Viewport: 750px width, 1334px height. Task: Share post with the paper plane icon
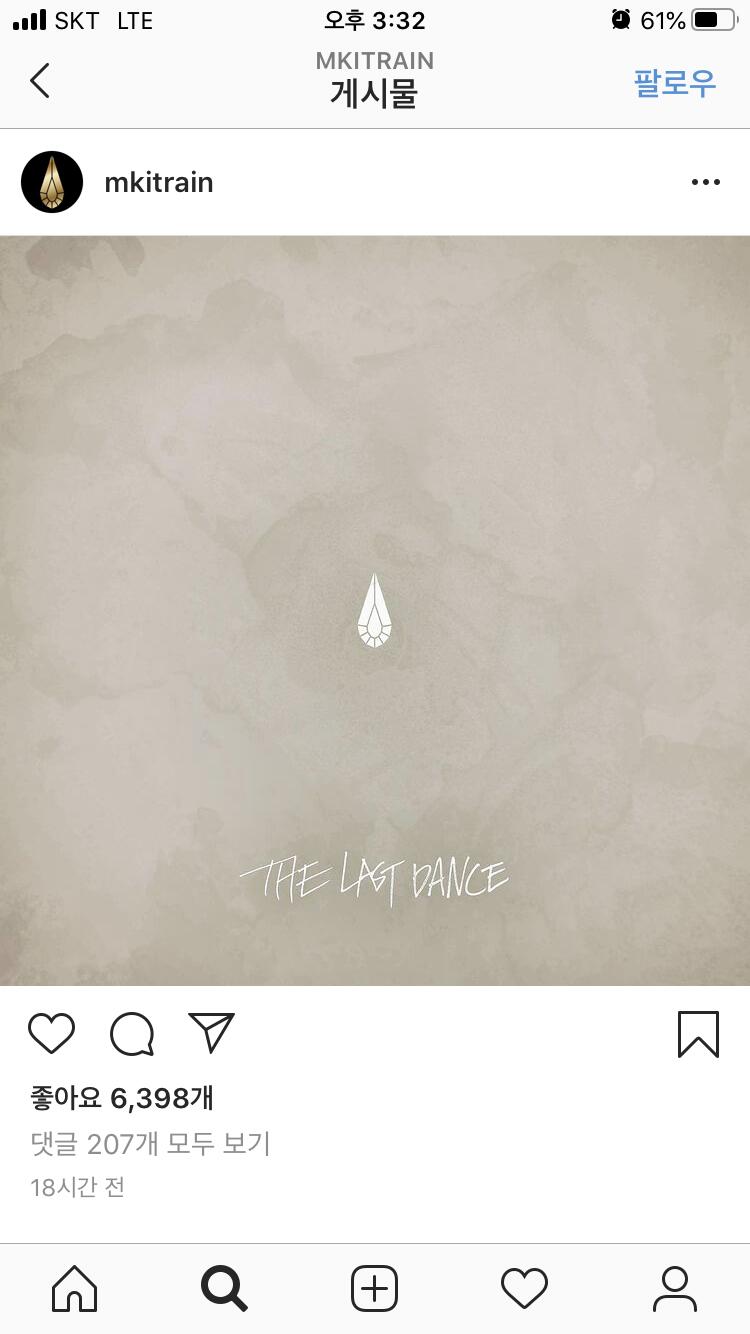211,1033
